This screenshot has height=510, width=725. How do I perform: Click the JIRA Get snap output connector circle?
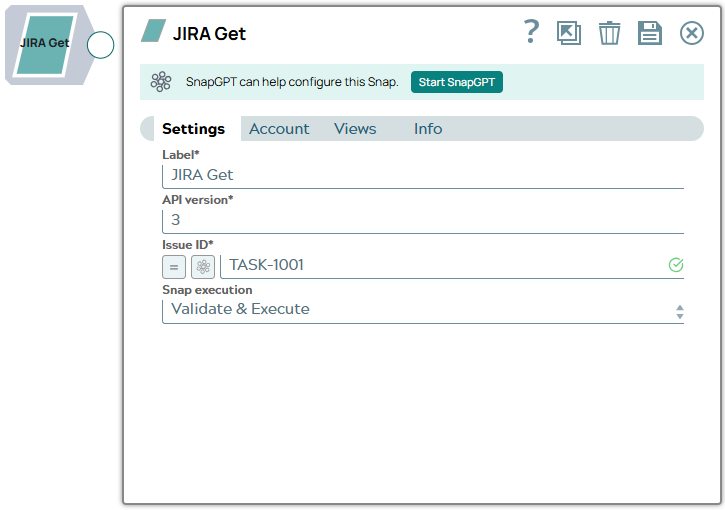(x=100, y=45)
